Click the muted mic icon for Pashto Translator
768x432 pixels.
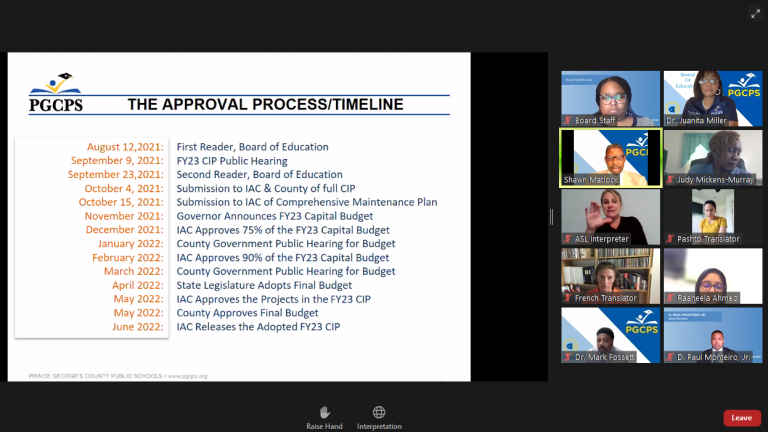click(671, 239)
